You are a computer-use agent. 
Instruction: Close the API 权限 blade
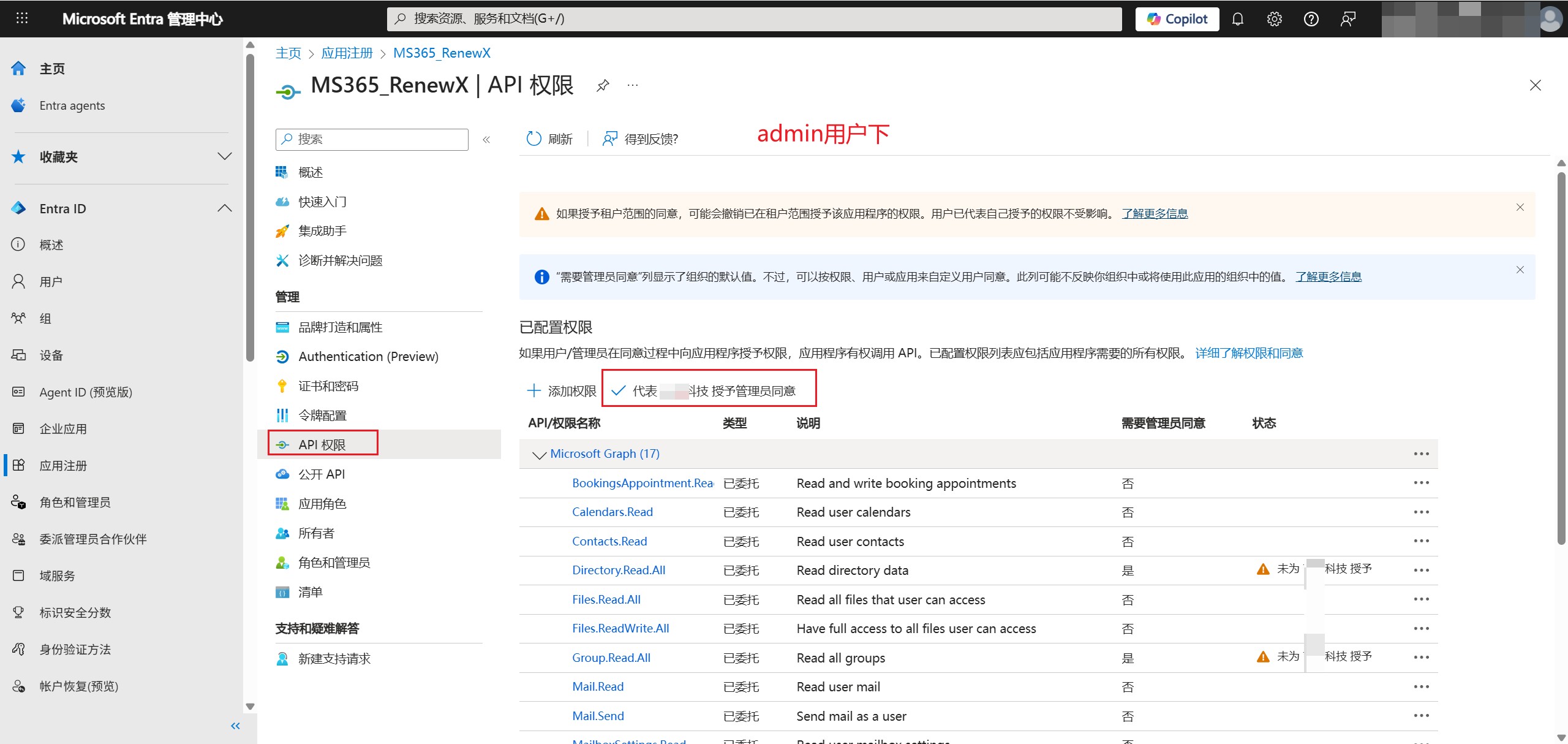pyautogui.click(x=1535, y=85)
